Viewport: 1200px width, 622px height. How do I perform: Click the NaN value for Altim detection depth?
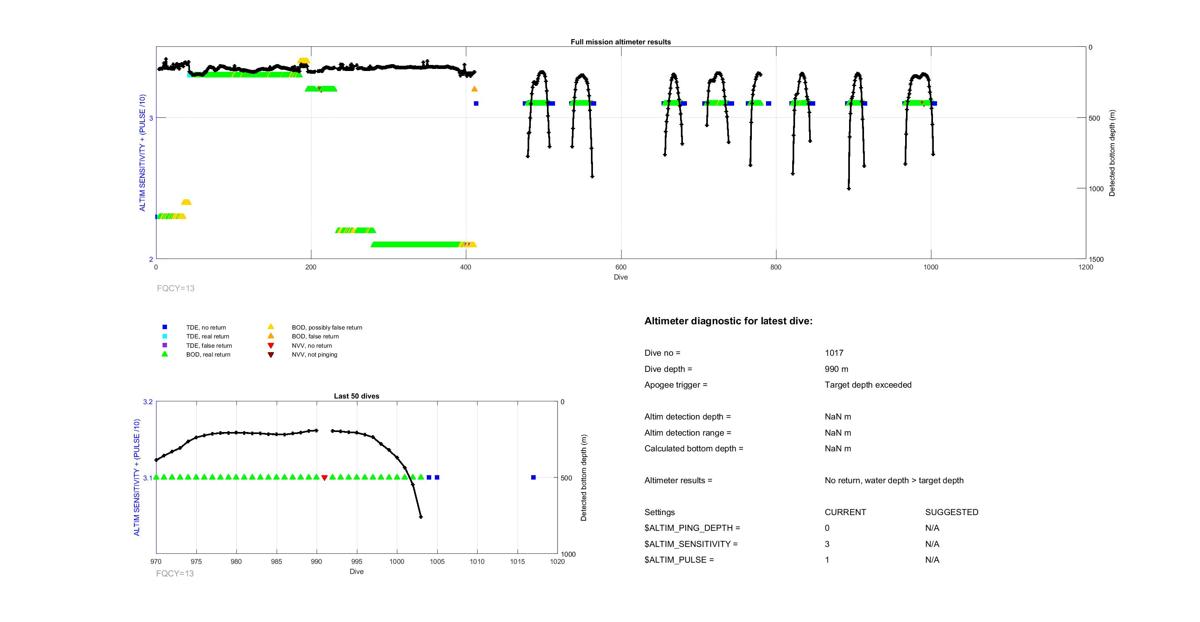(x=838, y=417)
